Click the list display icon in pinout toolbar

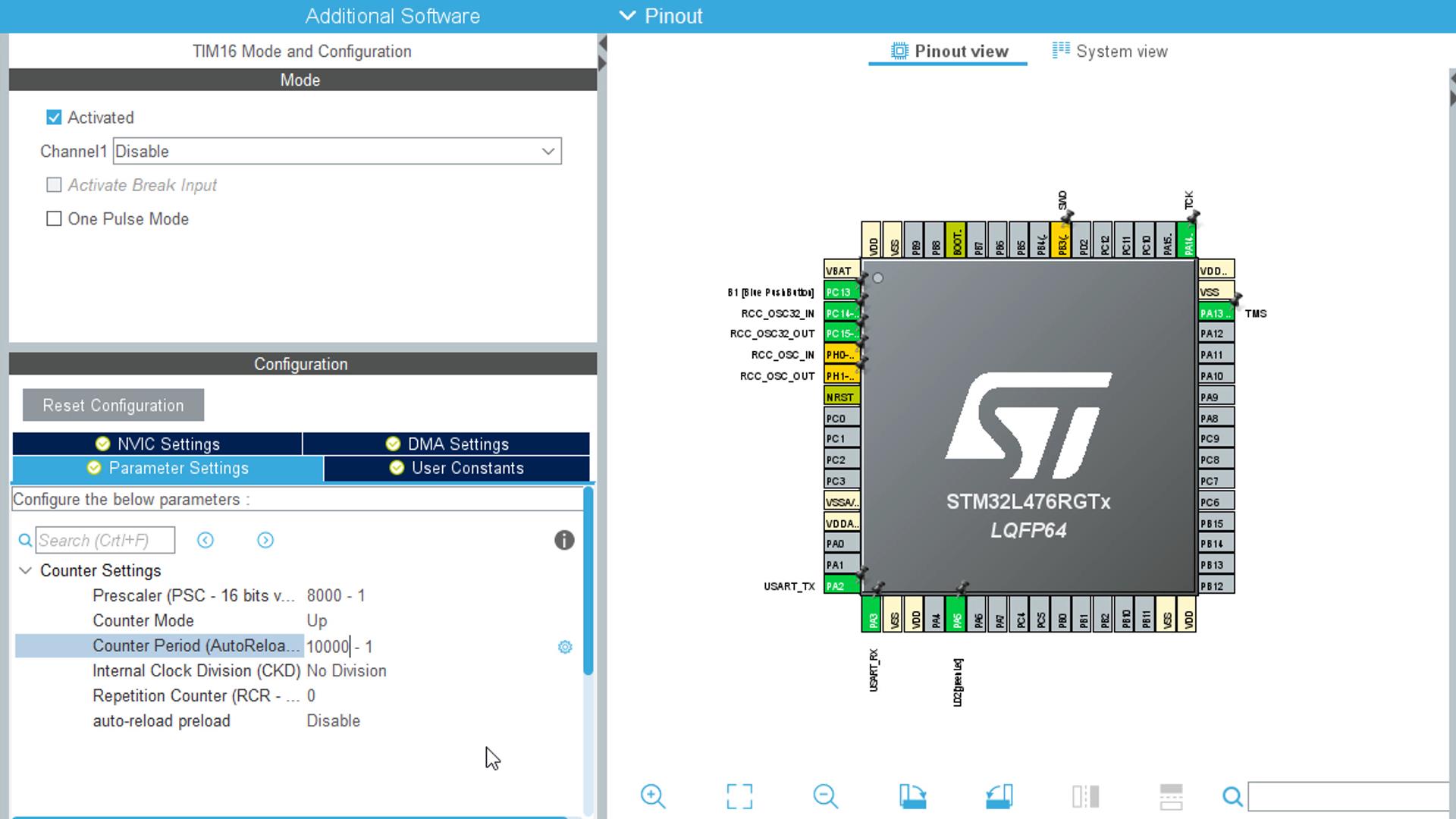coord(1170,796)
